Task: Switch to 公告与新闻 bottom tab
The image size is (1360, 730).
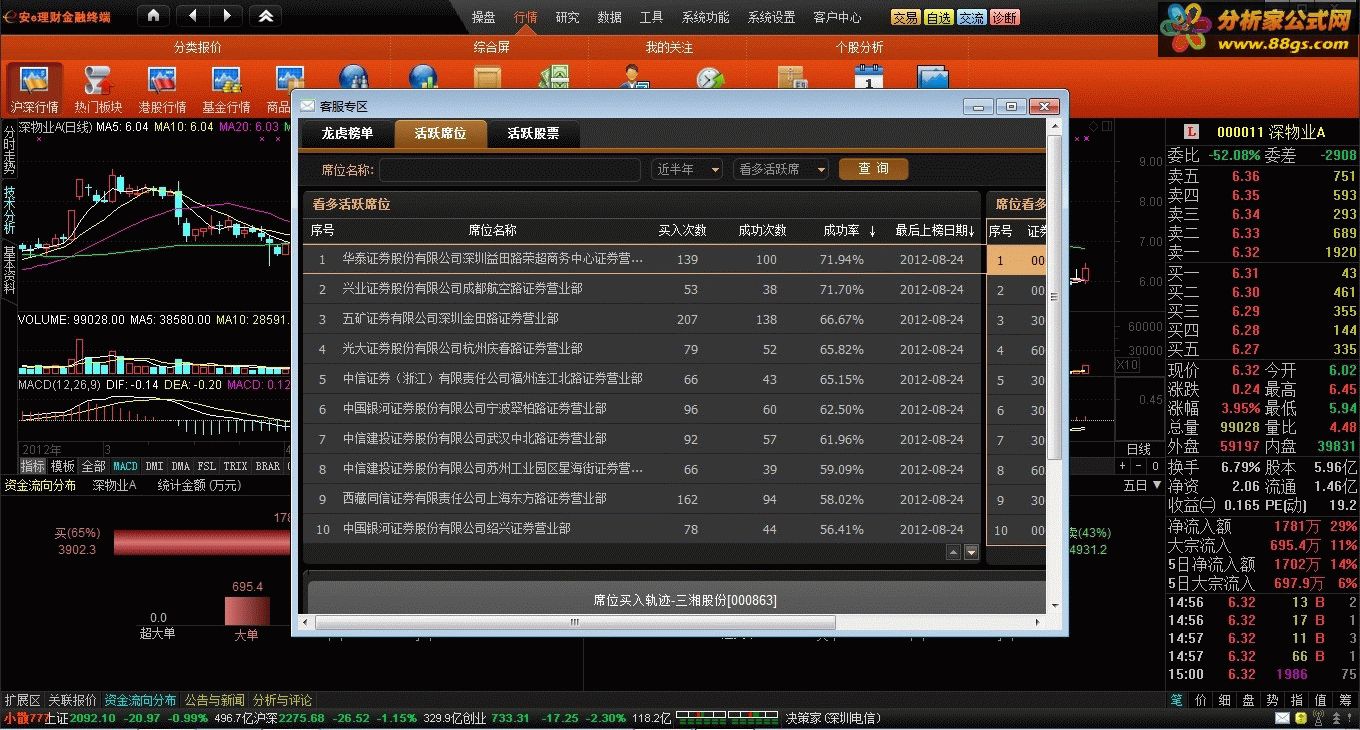Action: pos(214,700)
